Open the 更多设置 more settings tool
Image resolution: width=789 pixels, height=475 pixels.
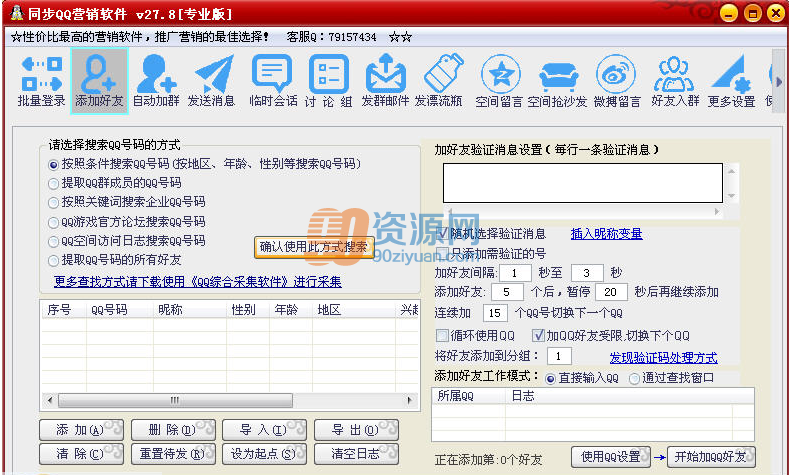(731, 82)
